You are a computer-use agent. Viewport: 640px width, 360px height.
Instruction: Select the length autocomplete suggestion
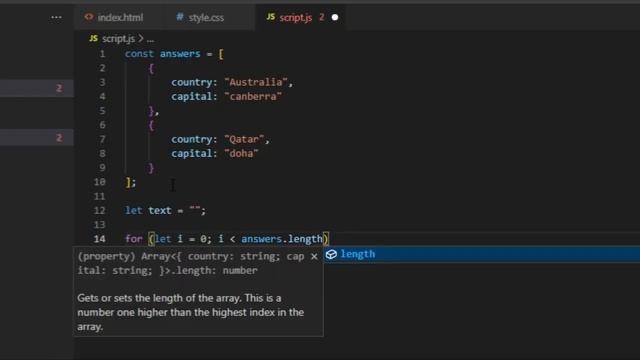[x=482, y=254]
